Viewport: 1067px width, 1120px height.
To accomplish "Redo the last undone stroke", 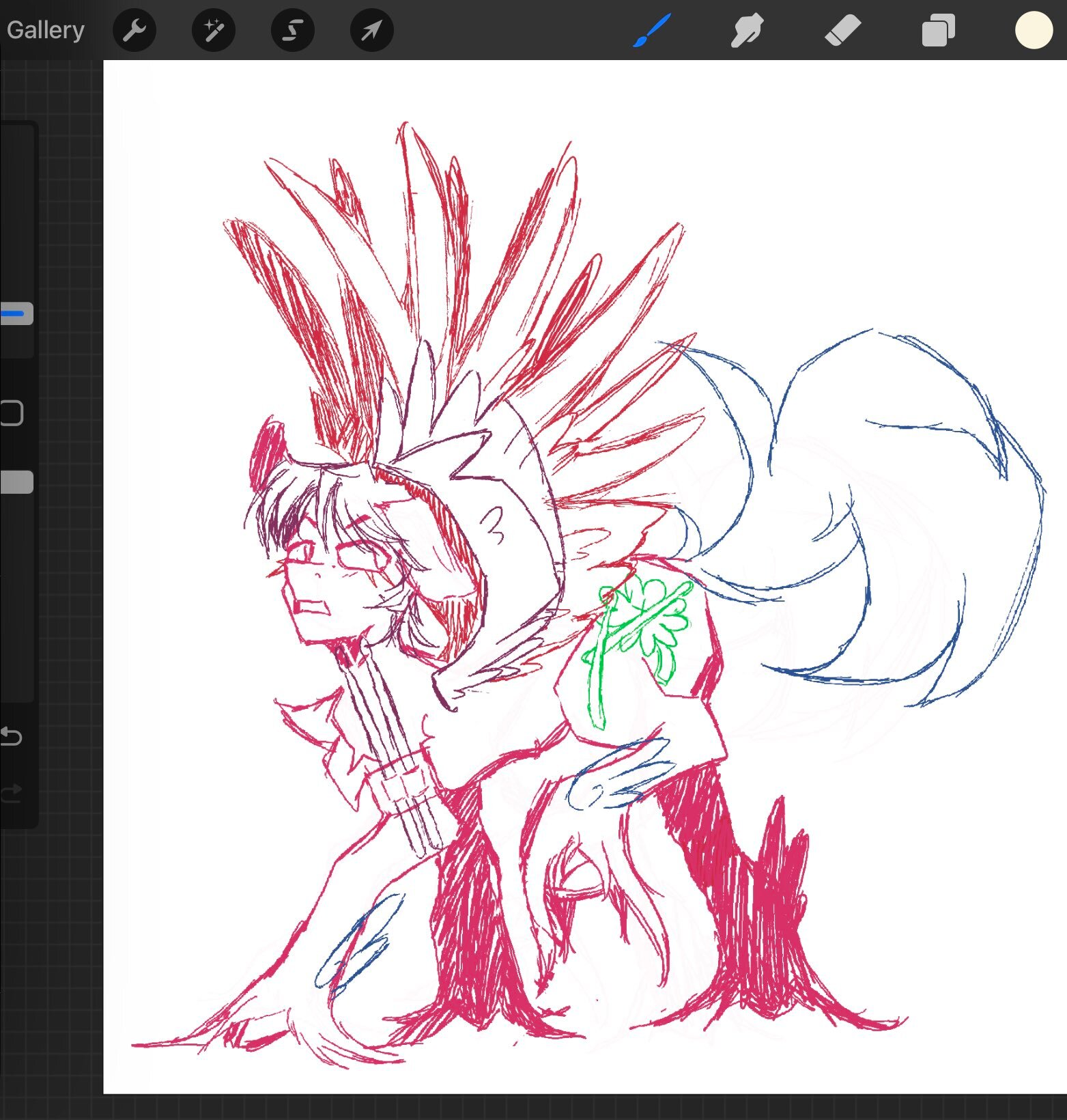I will click(x=12, y=792).
